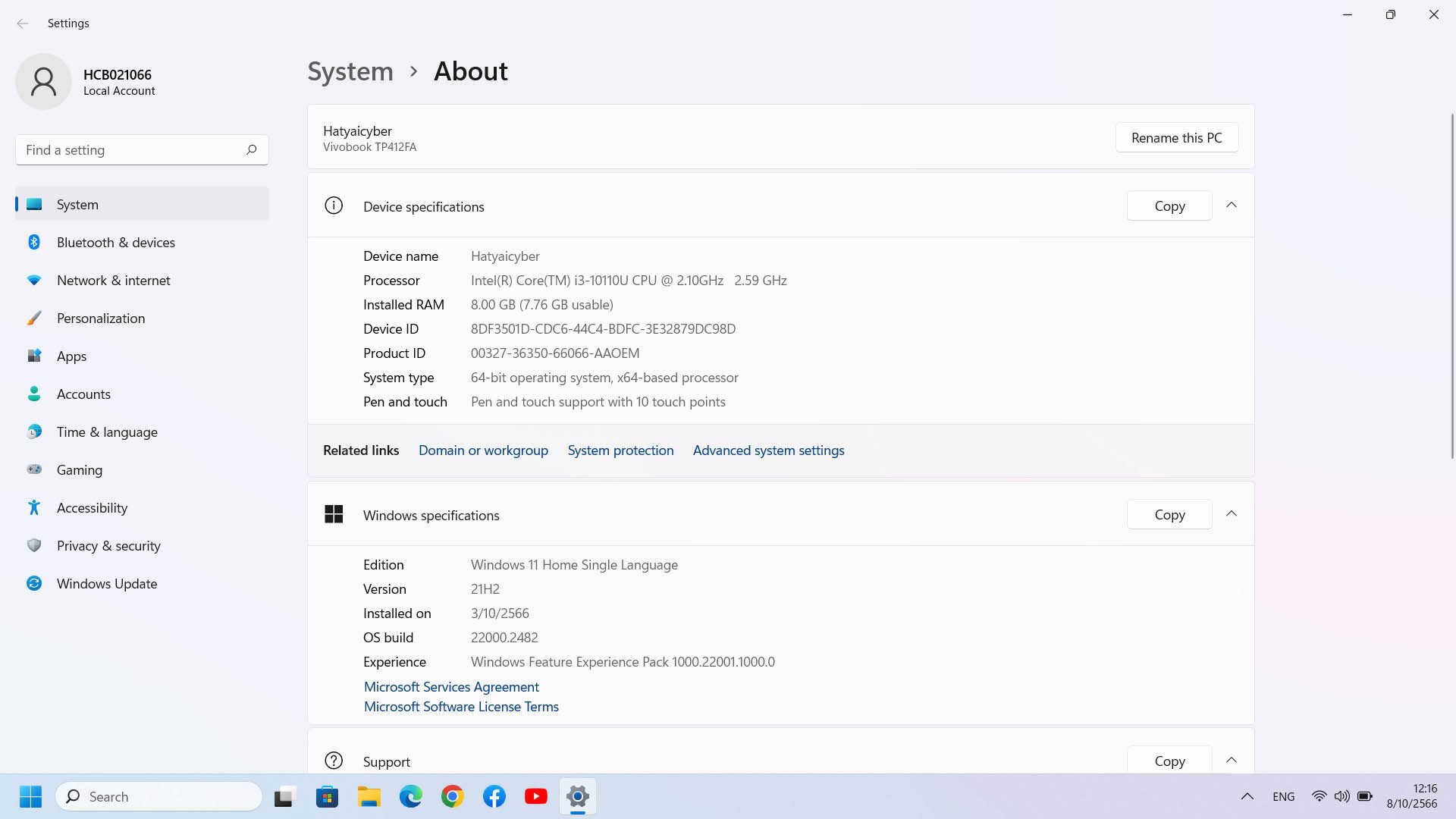This screenshot has height=819, width=1456.
Task: Select Accounts in the sidebar
Action: pos(142,394)
